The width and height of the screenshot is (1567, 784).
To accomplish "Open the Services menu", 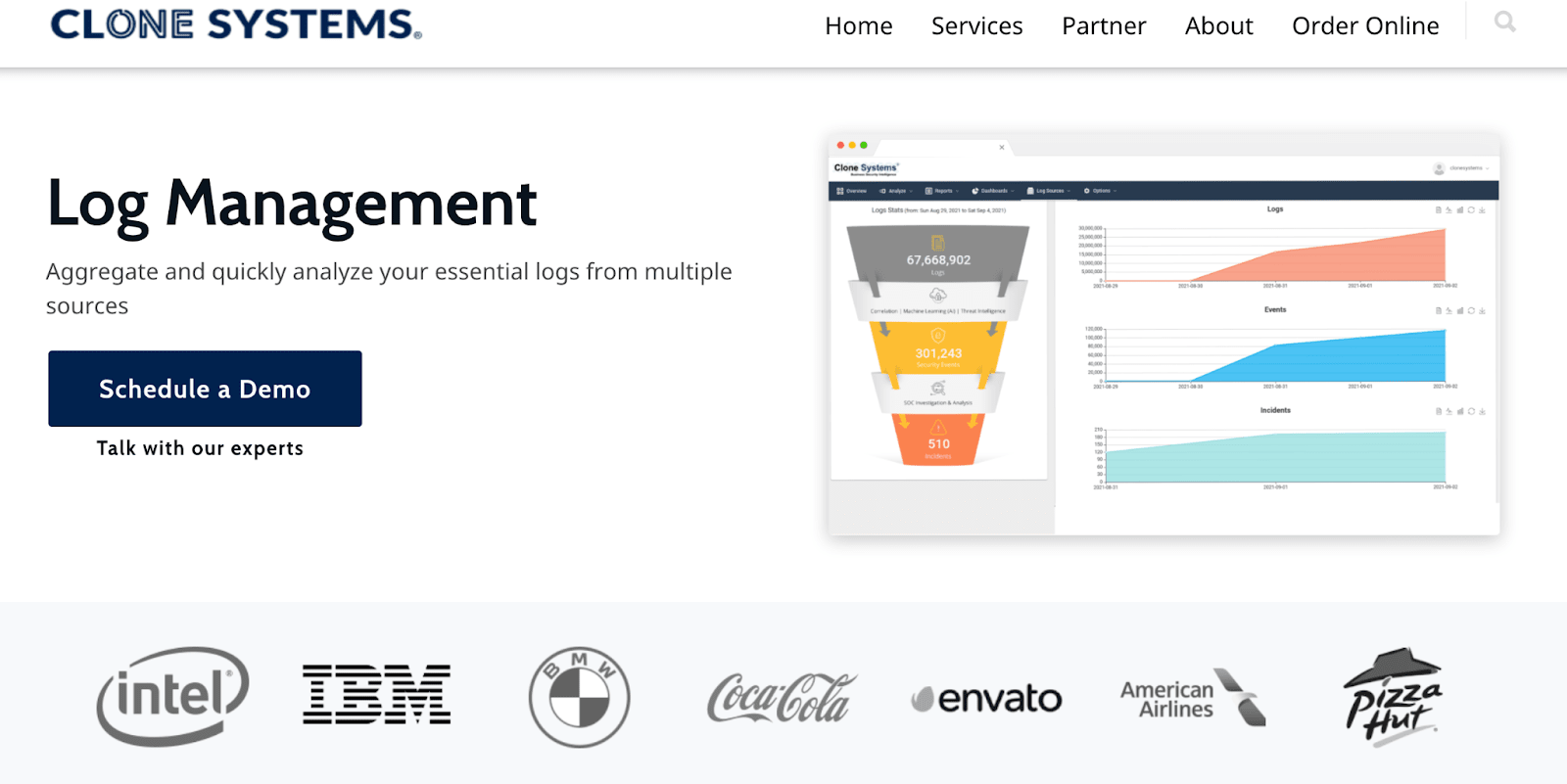I will (977, 25).
